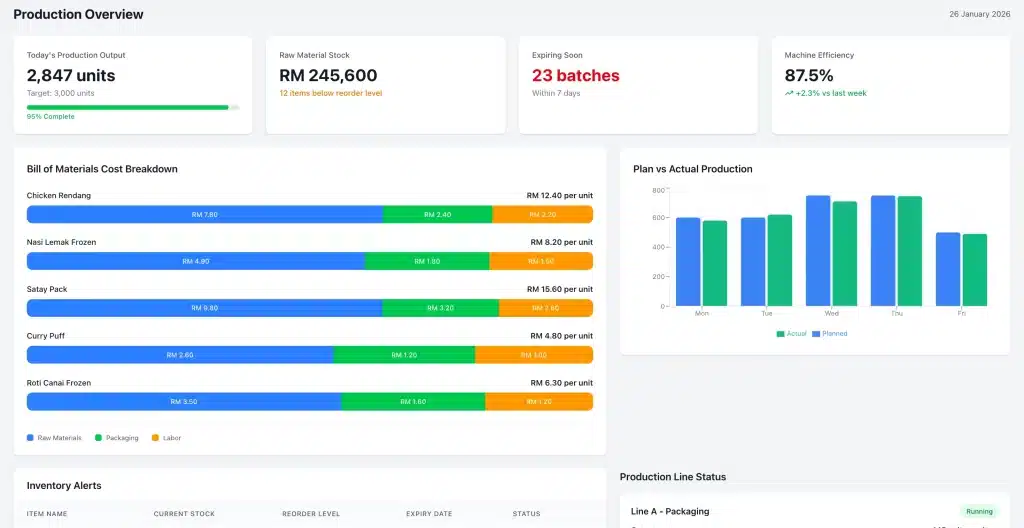Viewport: 1024px width, 528px height.
Task: Click the '95% Complete' label
Action: (50, 117)
